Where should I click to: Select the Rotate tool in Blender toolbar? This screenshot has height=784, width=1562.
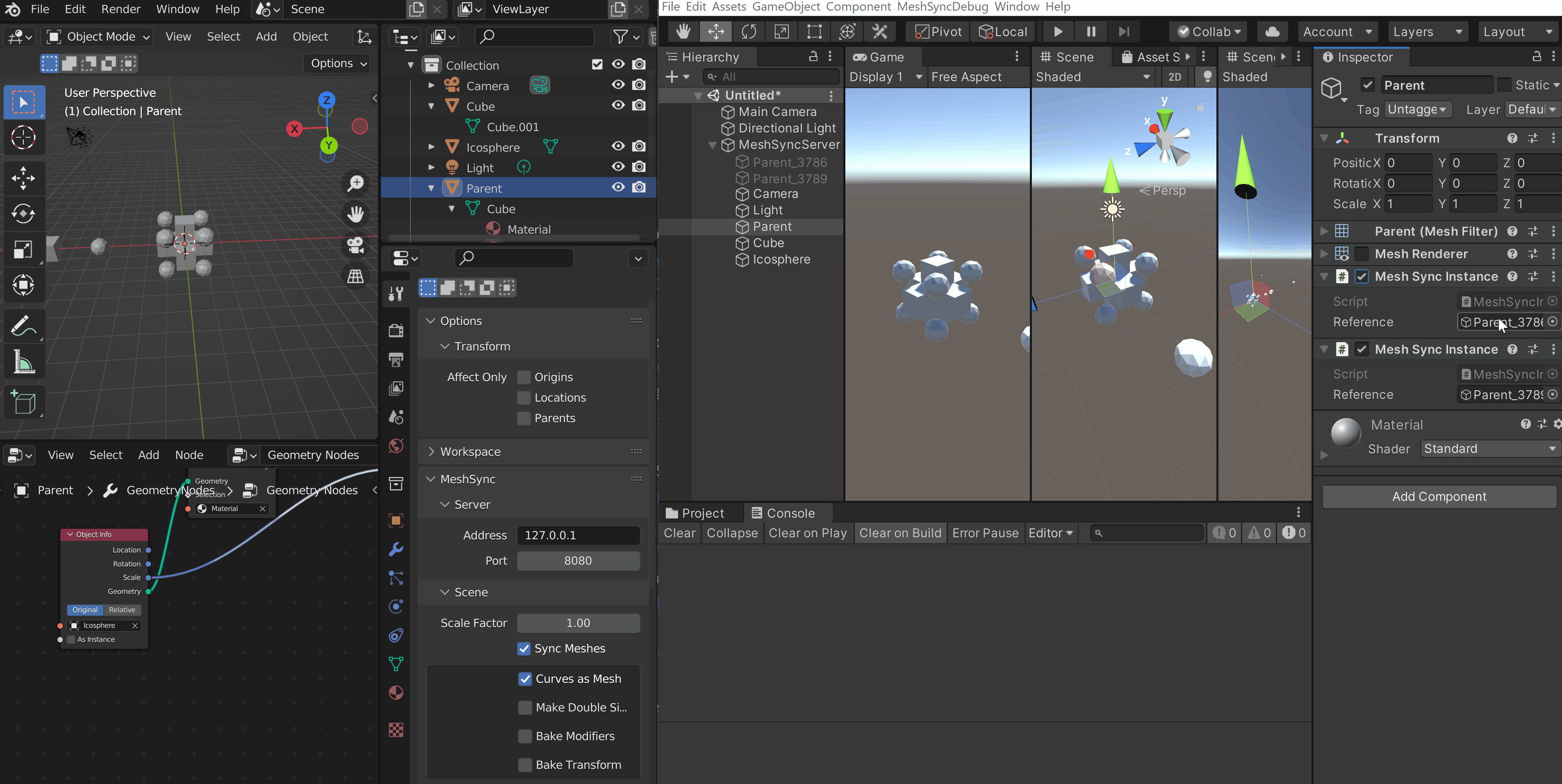(24, 214)
